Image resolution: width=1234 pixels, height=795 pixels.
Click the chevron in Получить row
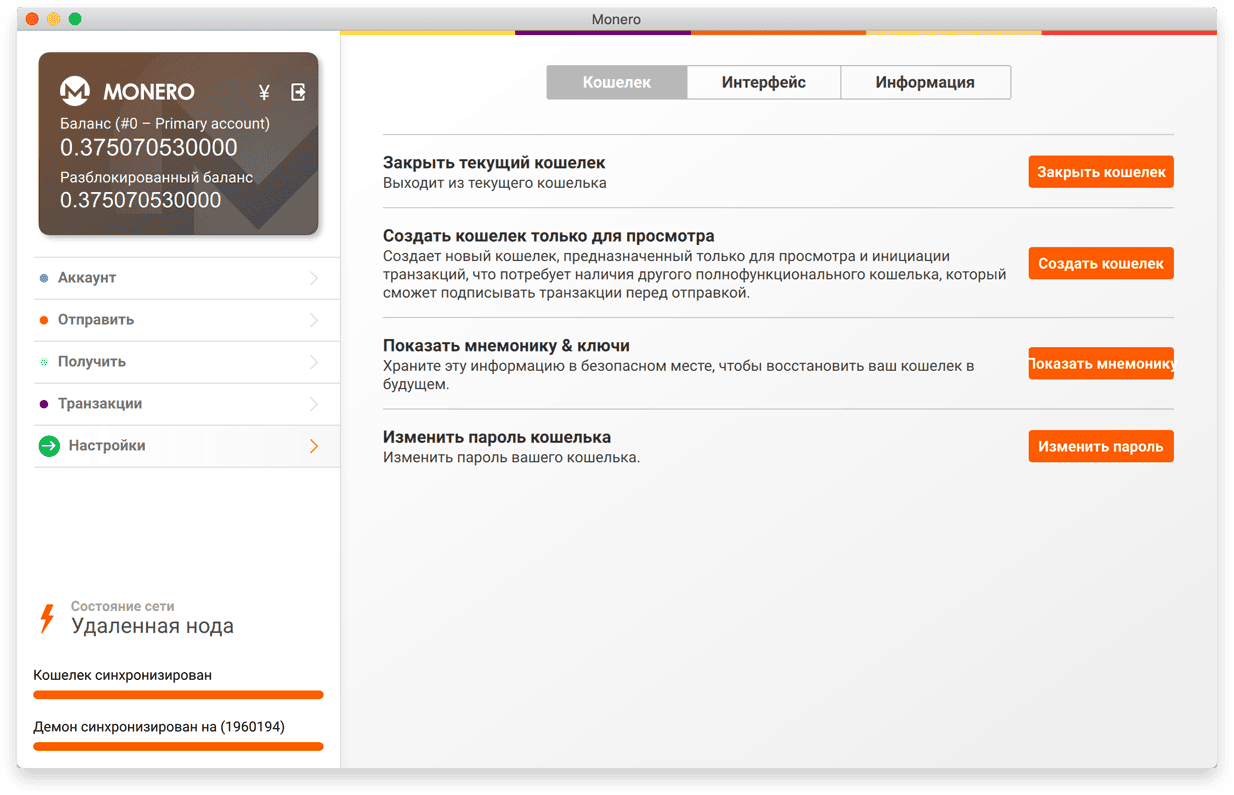(314, 362)
